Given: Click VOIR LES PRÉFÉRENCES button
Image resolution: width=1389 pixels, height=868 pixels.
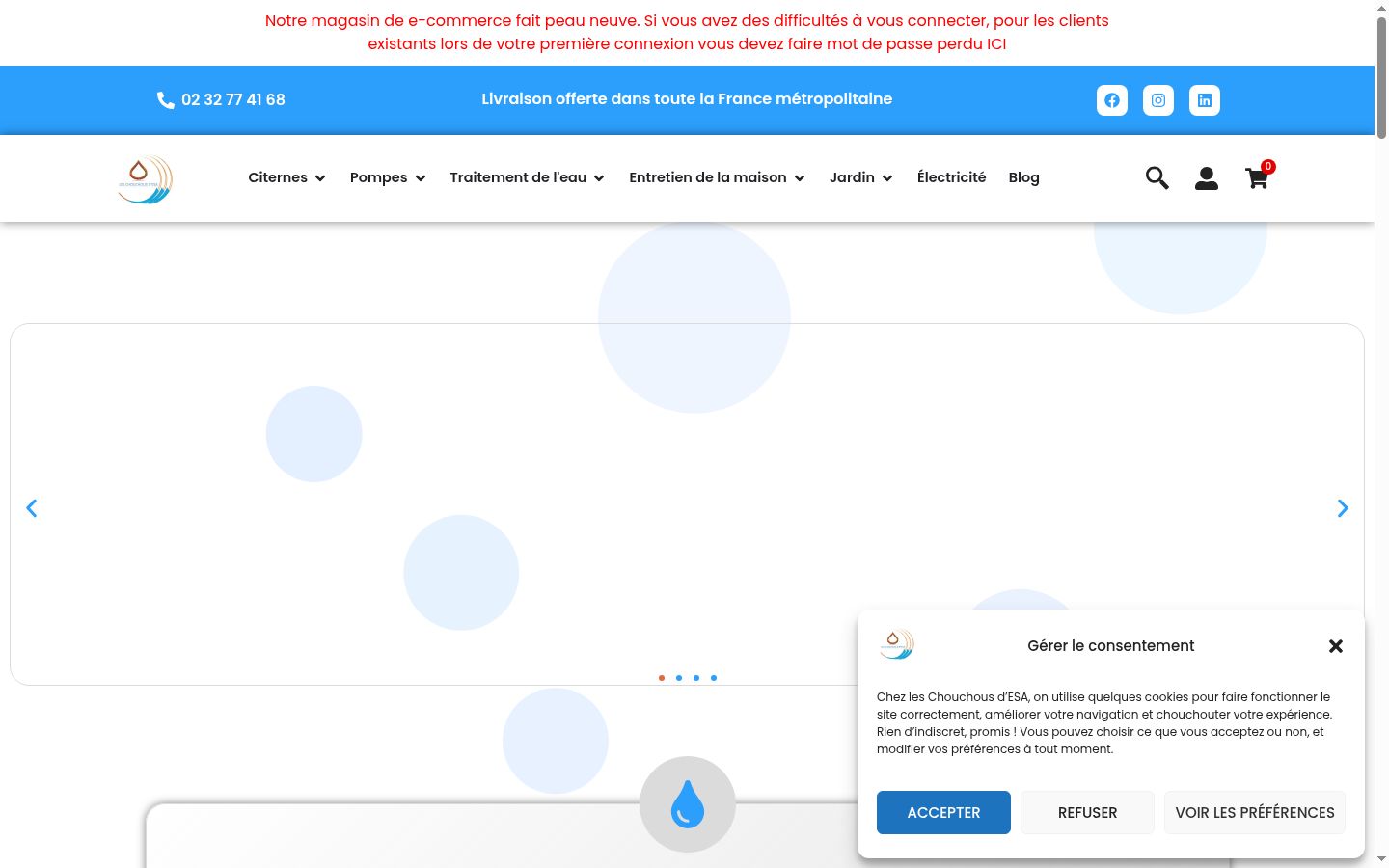Looking at the screenshot, I should coord(1255,813).
